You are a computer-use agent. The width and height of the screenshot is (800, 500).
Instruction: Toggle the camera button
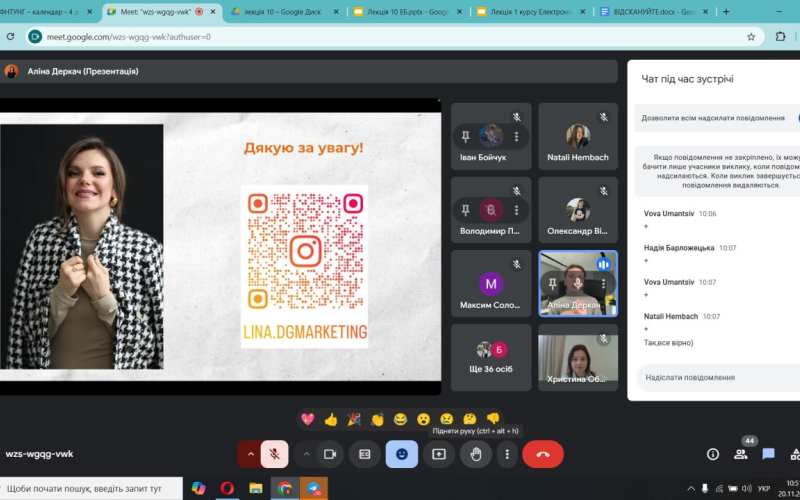click(x=330, y=454)
